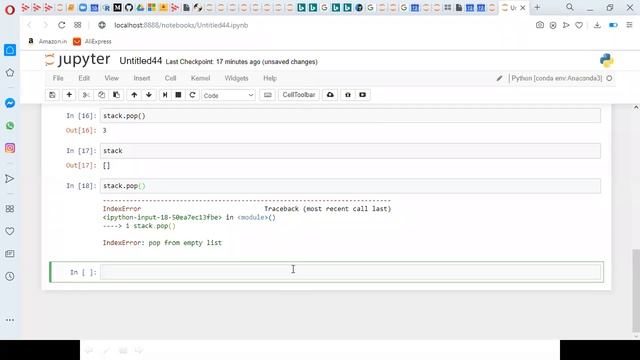640x360 pixels.
Task: Click the notebook vertical scrollbar
Action: [636, 290]
